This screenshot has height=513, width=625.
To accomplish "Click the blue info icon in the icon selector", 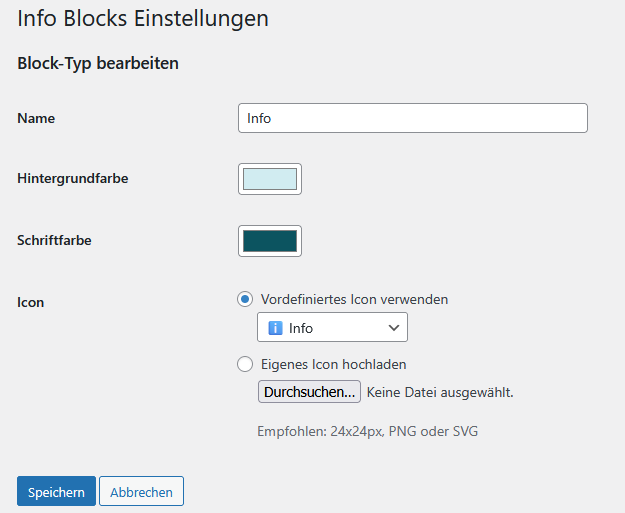I will (276, 328).
